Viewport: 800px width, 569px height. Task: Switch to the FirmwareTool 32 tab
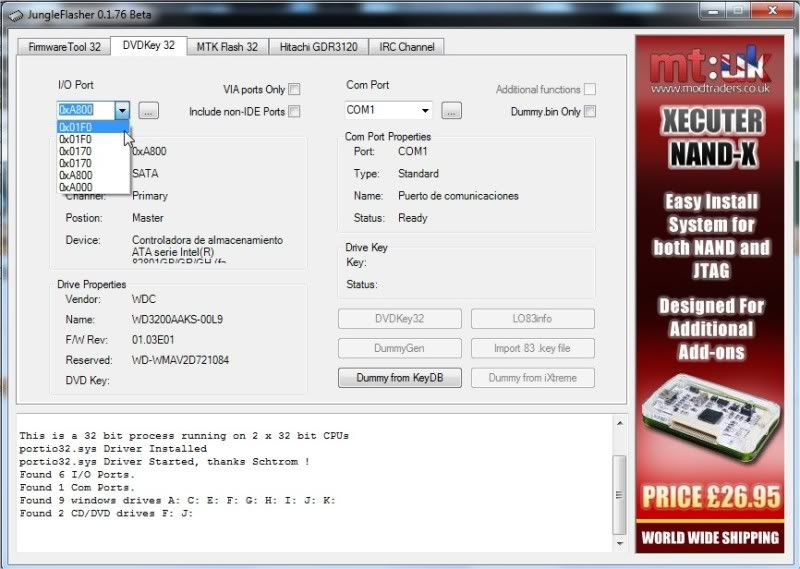64,47
